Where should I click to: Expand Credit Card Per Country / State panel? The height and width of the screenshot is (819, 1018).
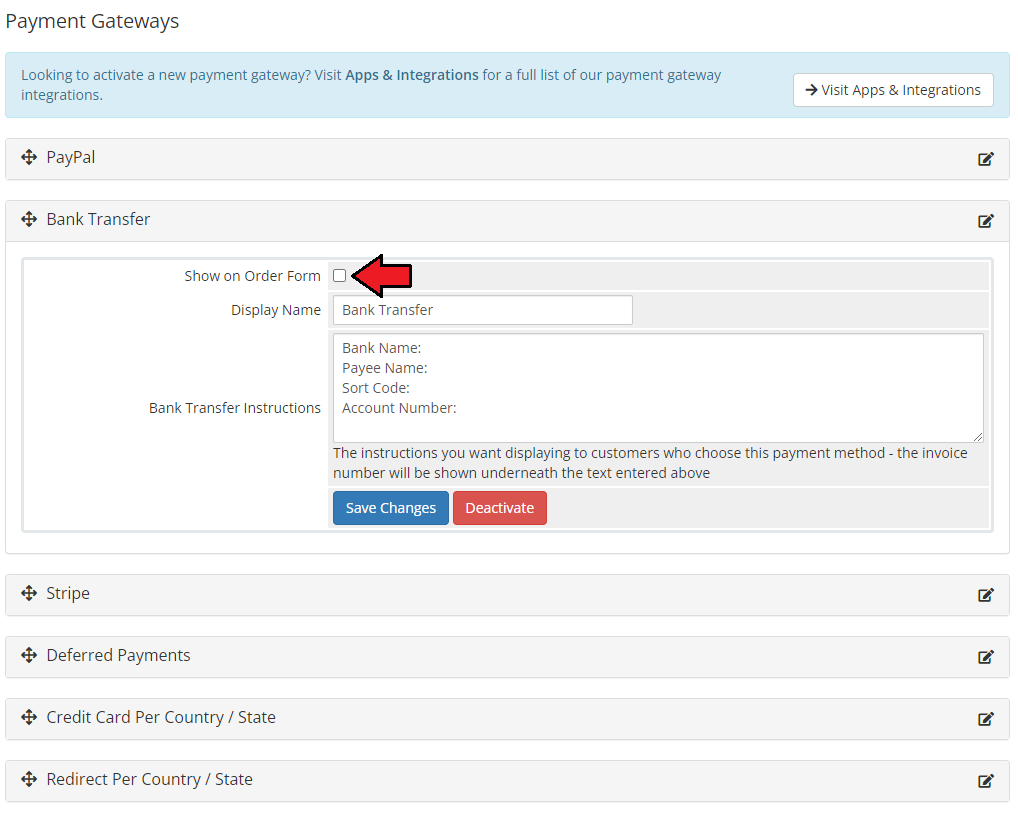[507, 719]
